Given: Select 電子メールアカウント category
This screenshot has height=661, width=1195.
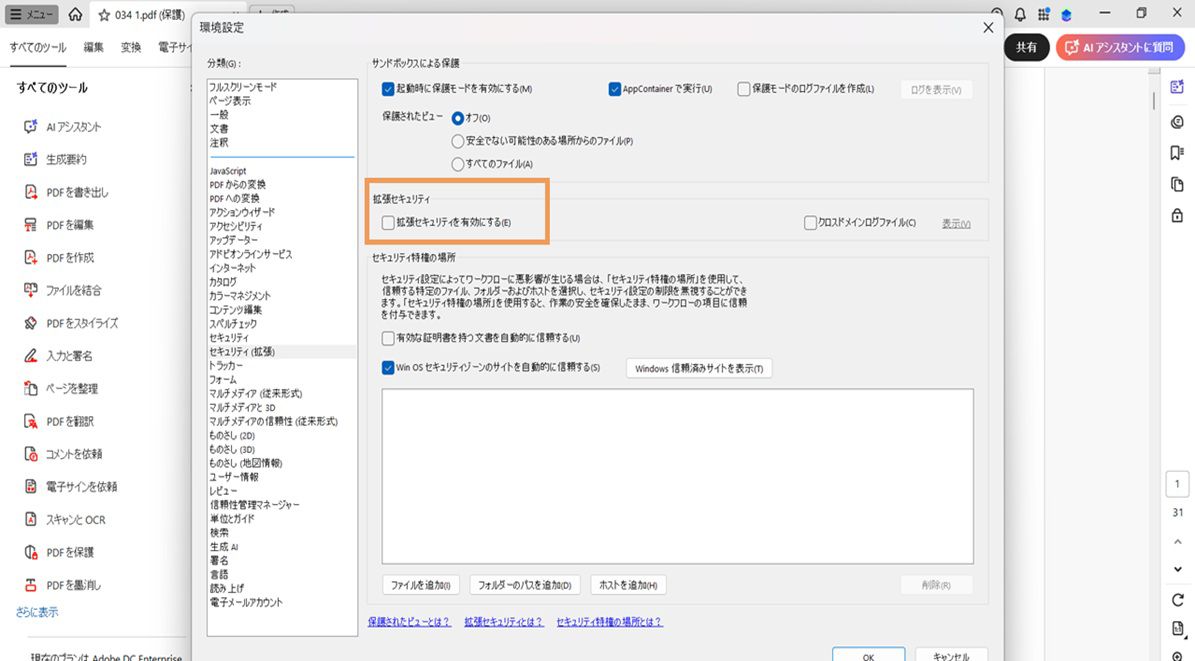Looking at the screenshot, I should click(x=245, y=602).
